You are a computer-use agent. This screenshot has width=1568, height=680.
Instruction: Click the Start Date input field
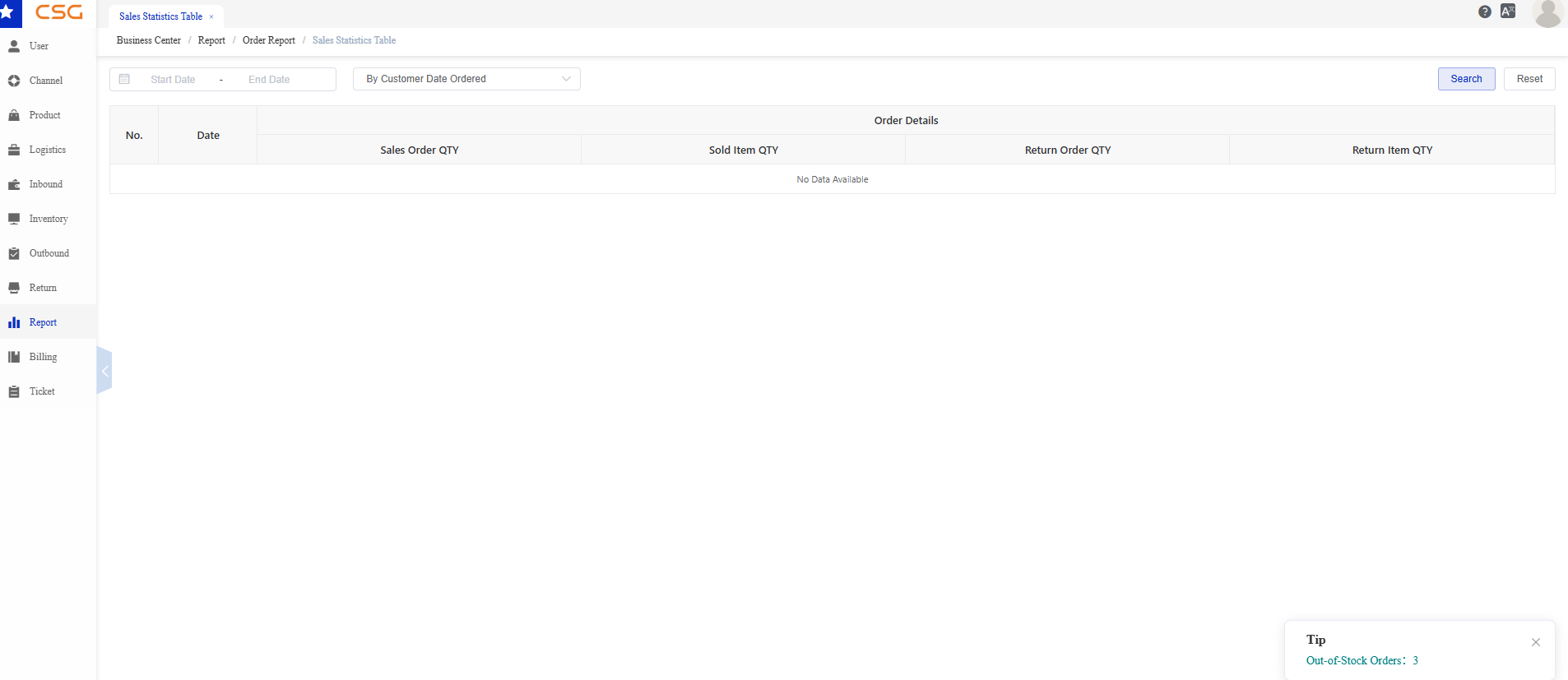point(173,80)
